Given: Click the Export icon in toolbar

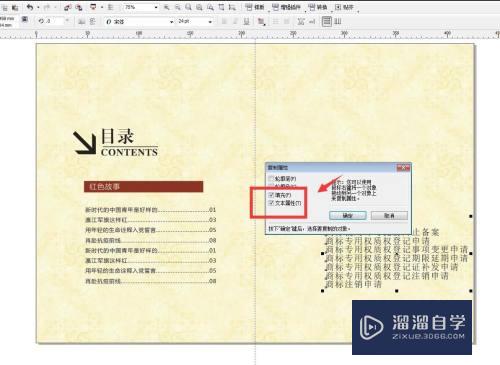Looking at the screenshot, I should click(79, 7).
